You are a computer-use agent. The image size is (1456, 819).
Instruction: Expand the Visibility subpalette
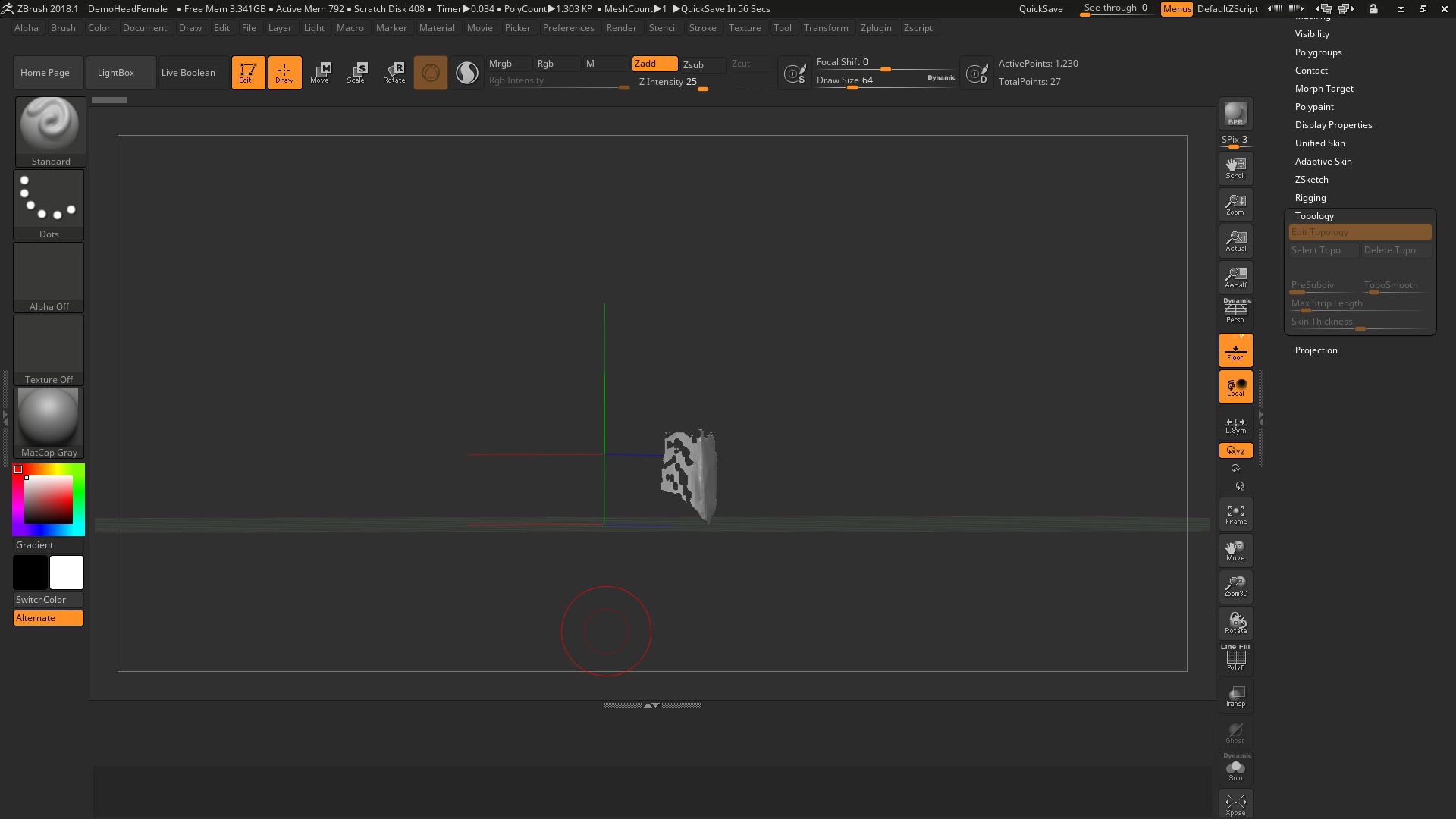point(1312,34)
